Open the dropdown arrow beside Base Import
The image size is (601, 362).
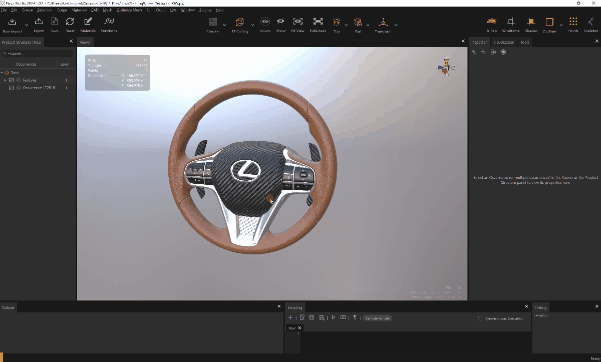point(26,25)
